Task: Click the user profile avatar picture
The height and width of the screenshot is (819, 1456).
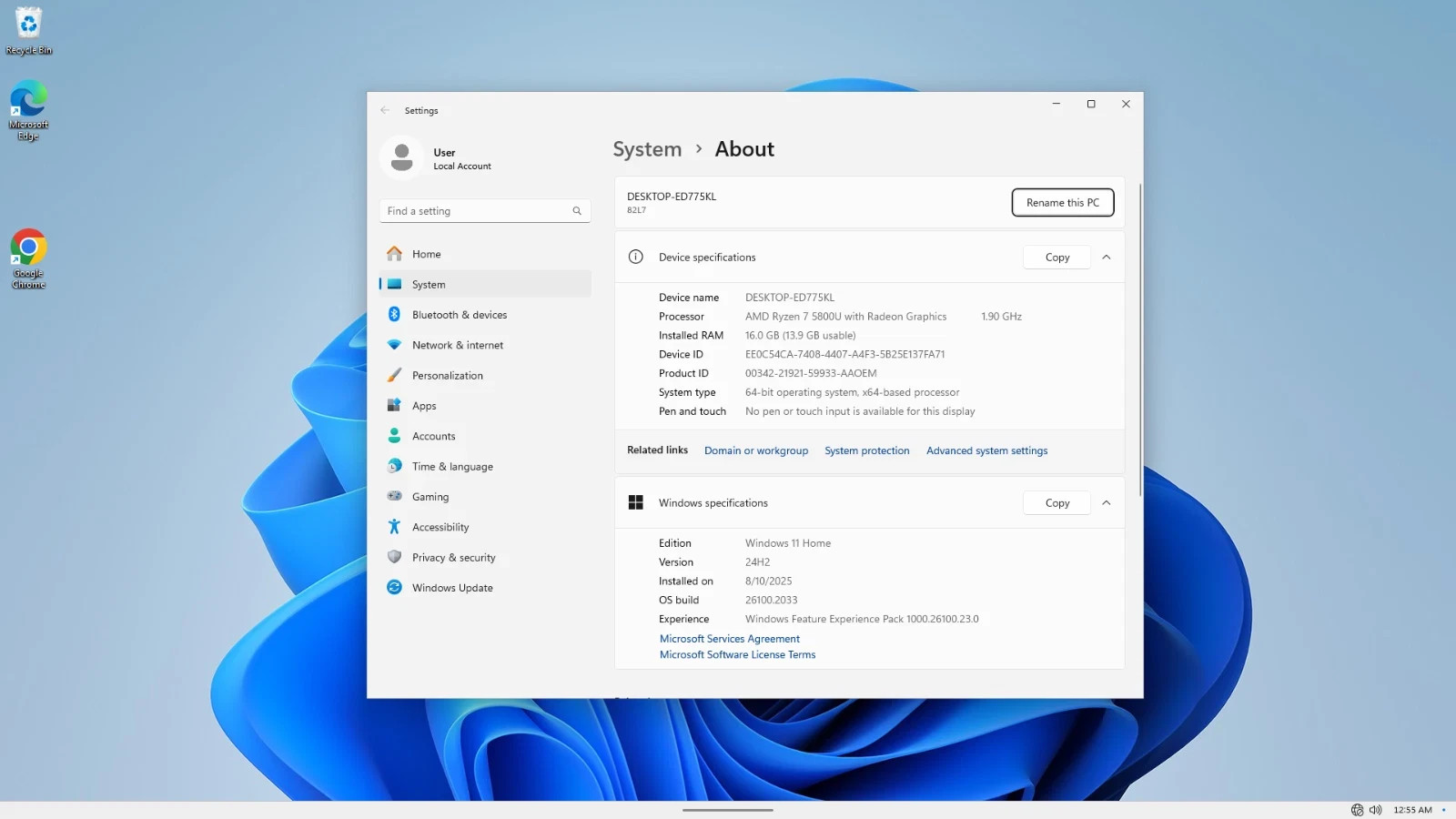Action: click(401, 157)
